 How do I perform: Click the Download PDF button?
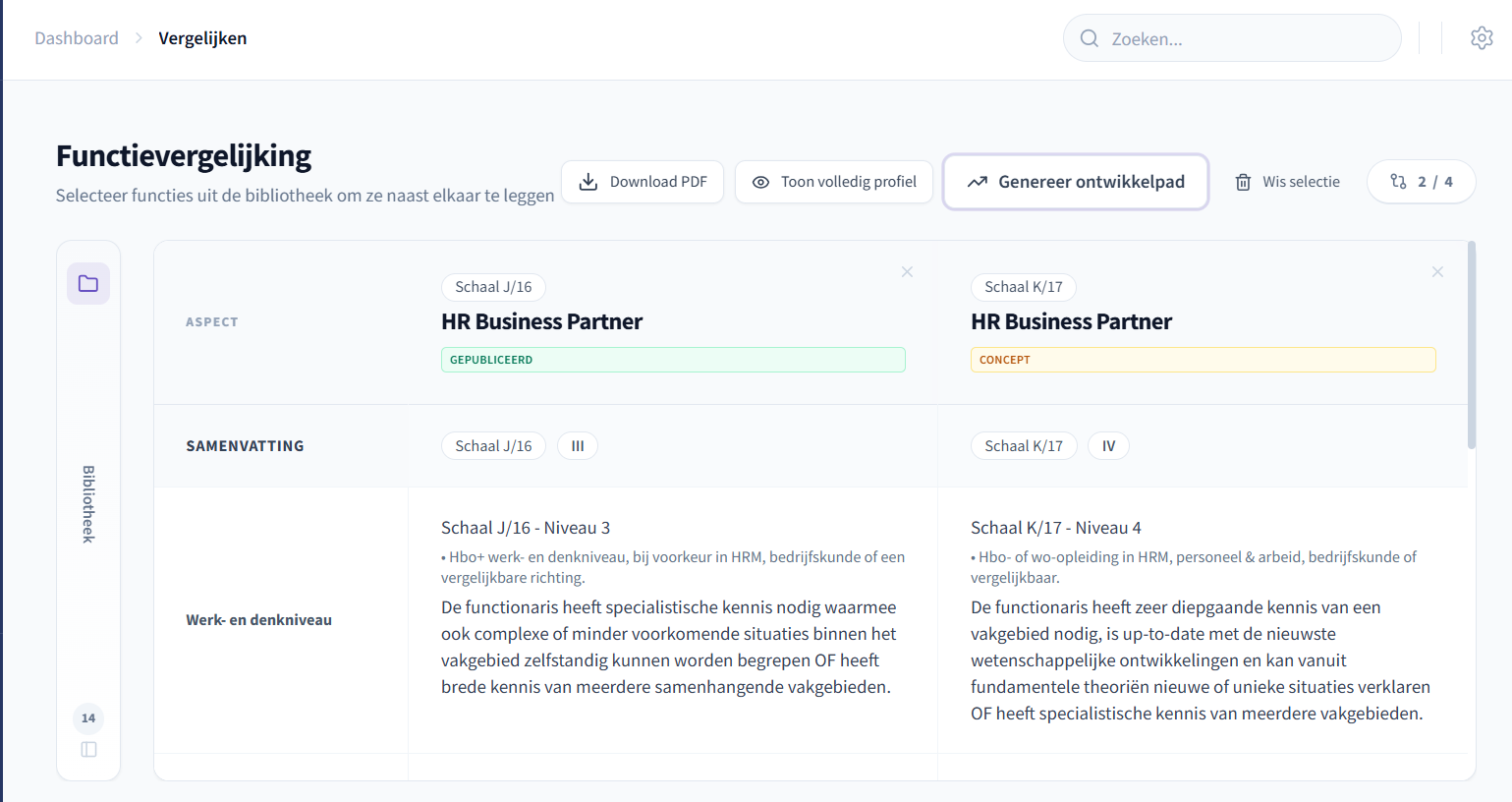(643, 182)
